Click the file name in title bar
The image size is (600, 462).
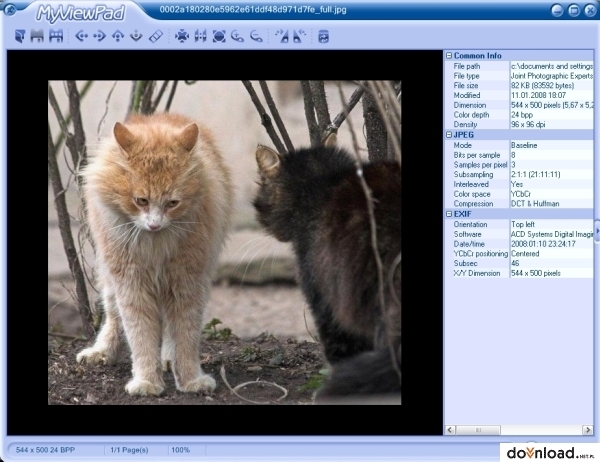click(253, 10)
